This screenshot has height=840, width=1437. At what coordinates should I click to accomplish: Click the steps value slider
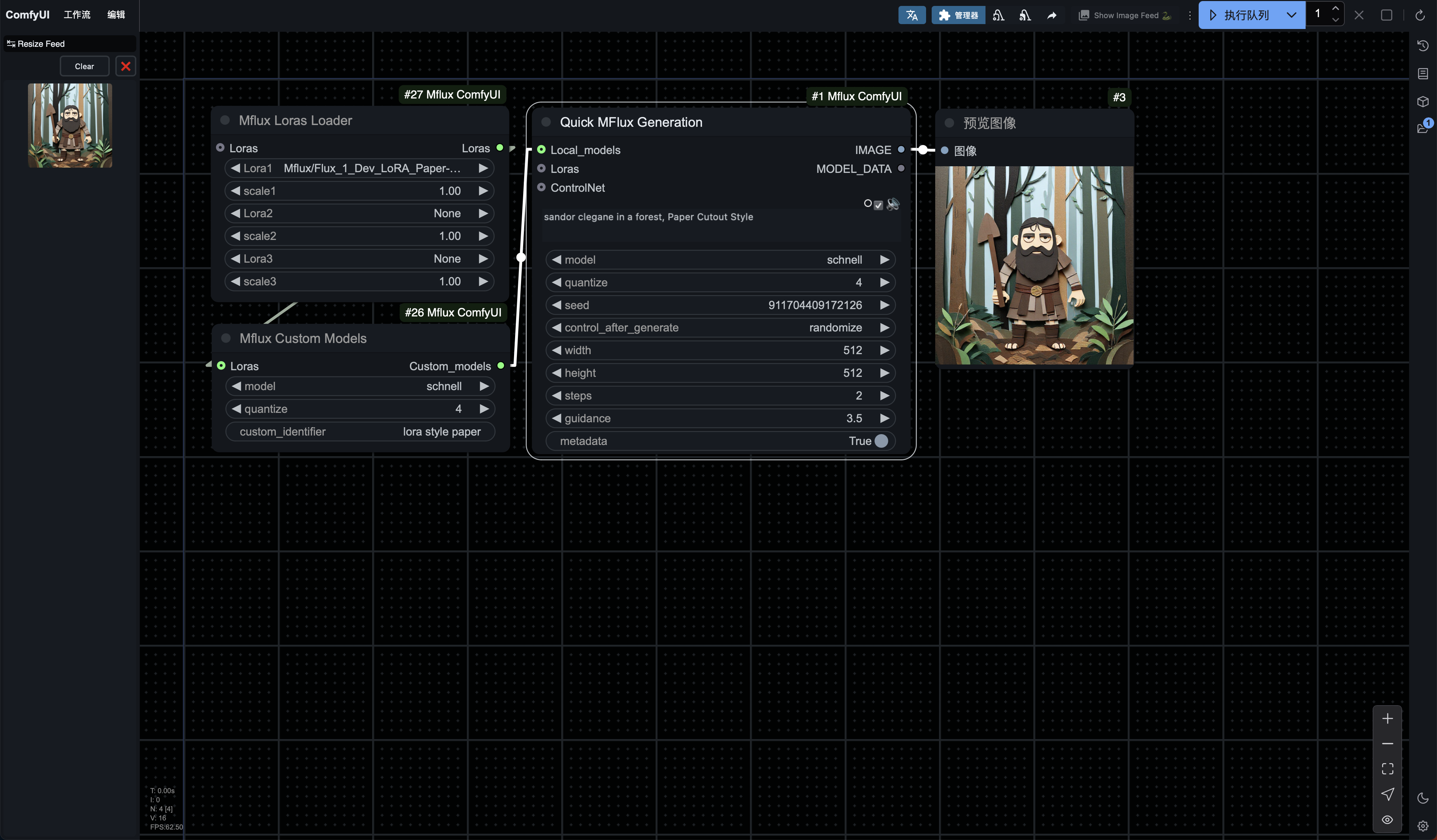pyautogui.click(x=720, y=395)
